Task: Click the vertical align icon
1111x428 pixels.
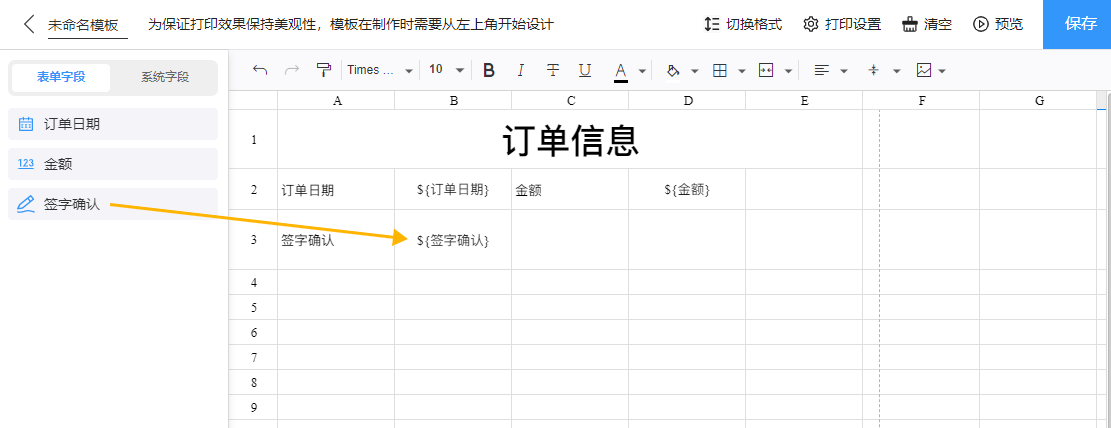Action: point(874,70)
